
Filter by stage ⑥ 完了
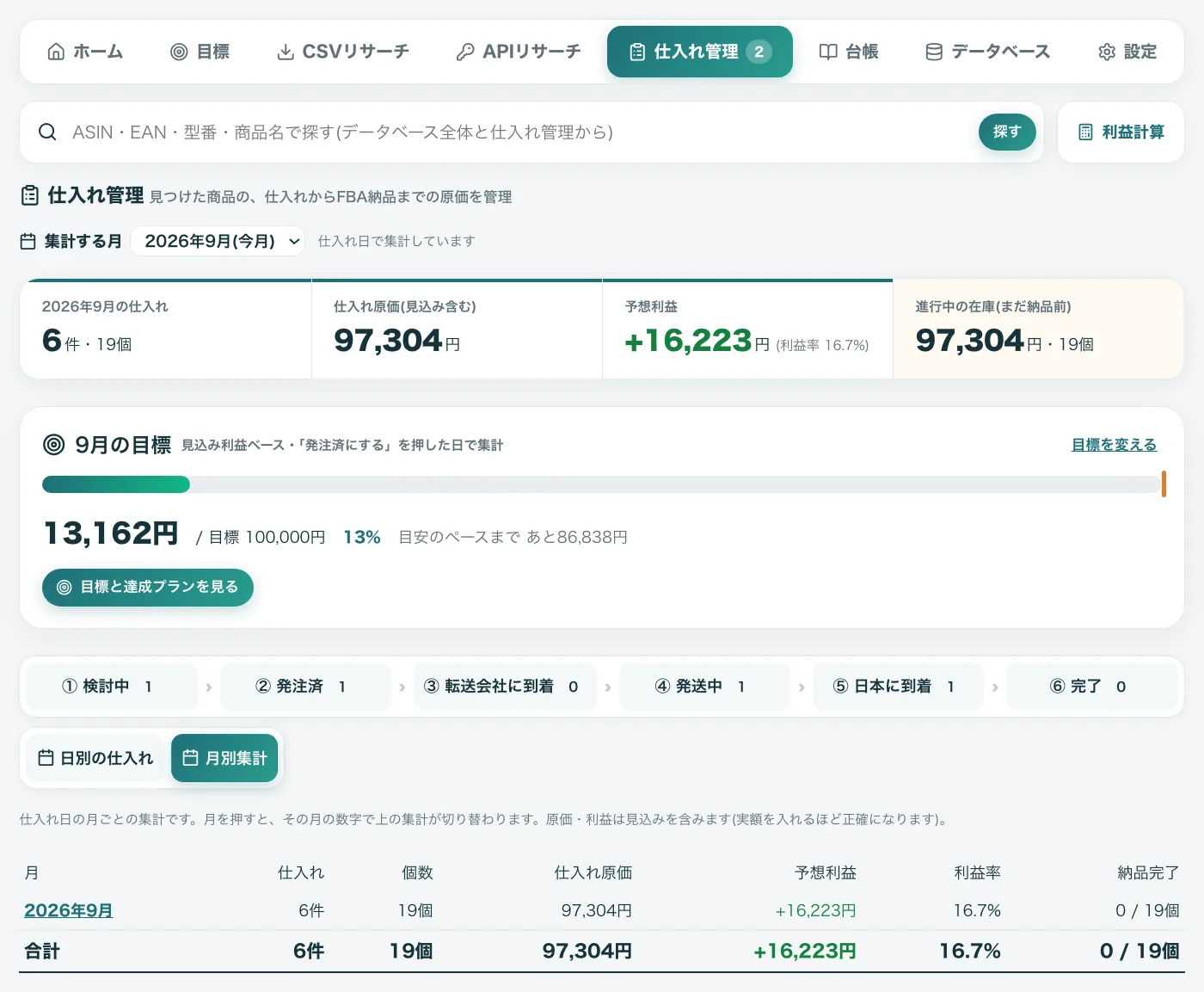(x=1091, y=687)
